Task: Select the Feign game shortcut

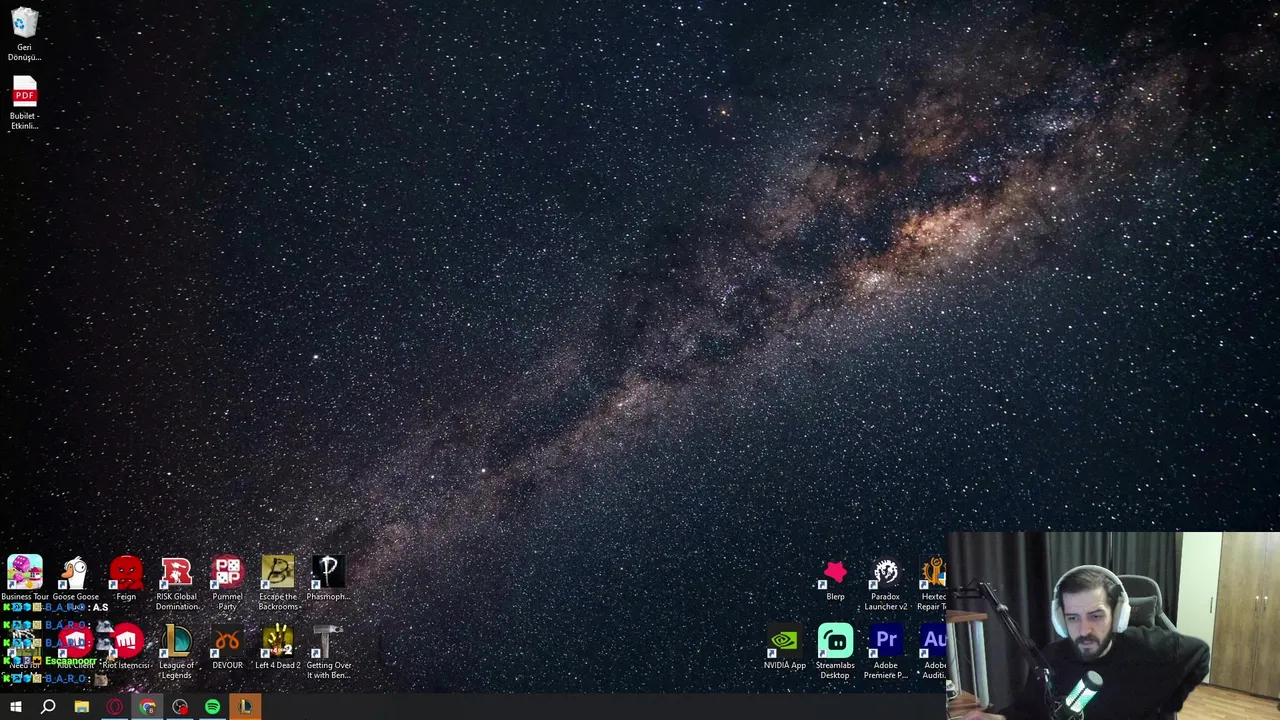Action: (x=126, y=580)
